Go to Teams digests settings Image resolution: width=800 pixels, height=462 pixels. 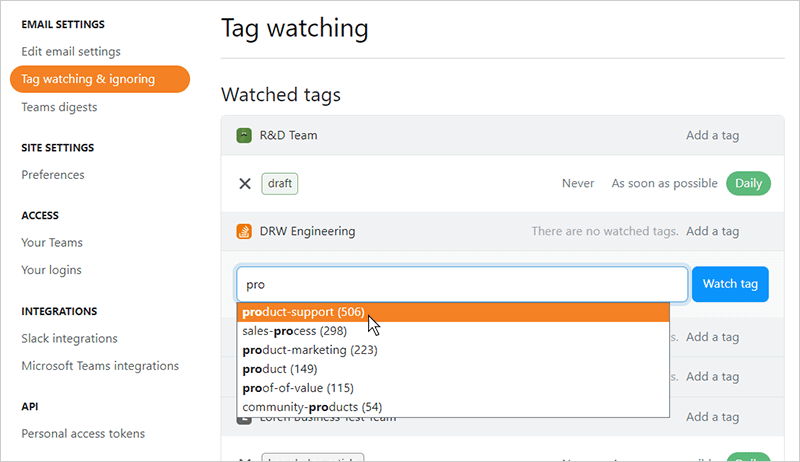click(x=60, y=106)
